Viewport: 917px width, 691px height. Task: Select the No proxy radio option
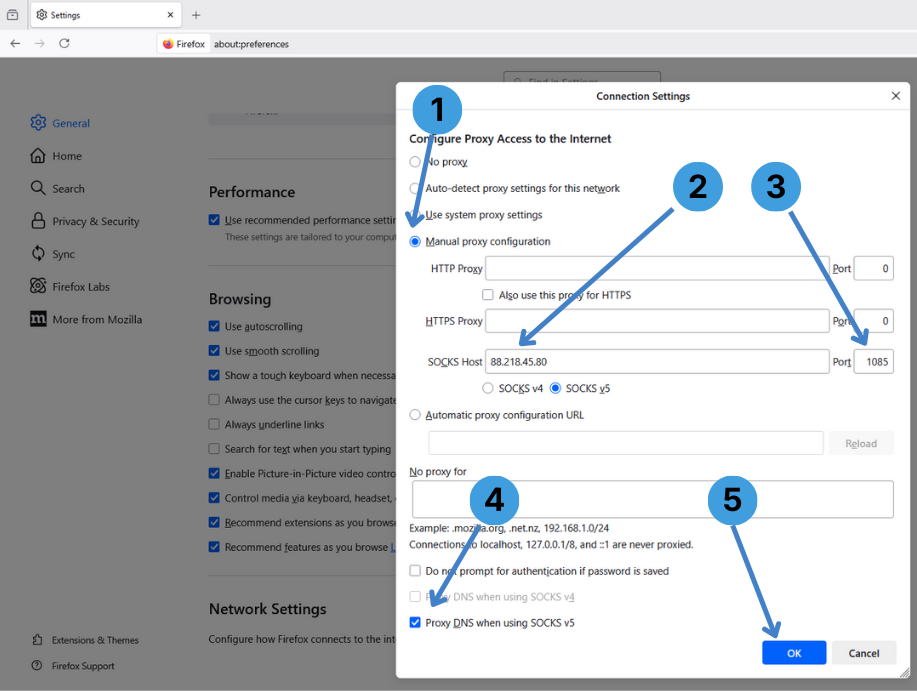pos(415,161)
